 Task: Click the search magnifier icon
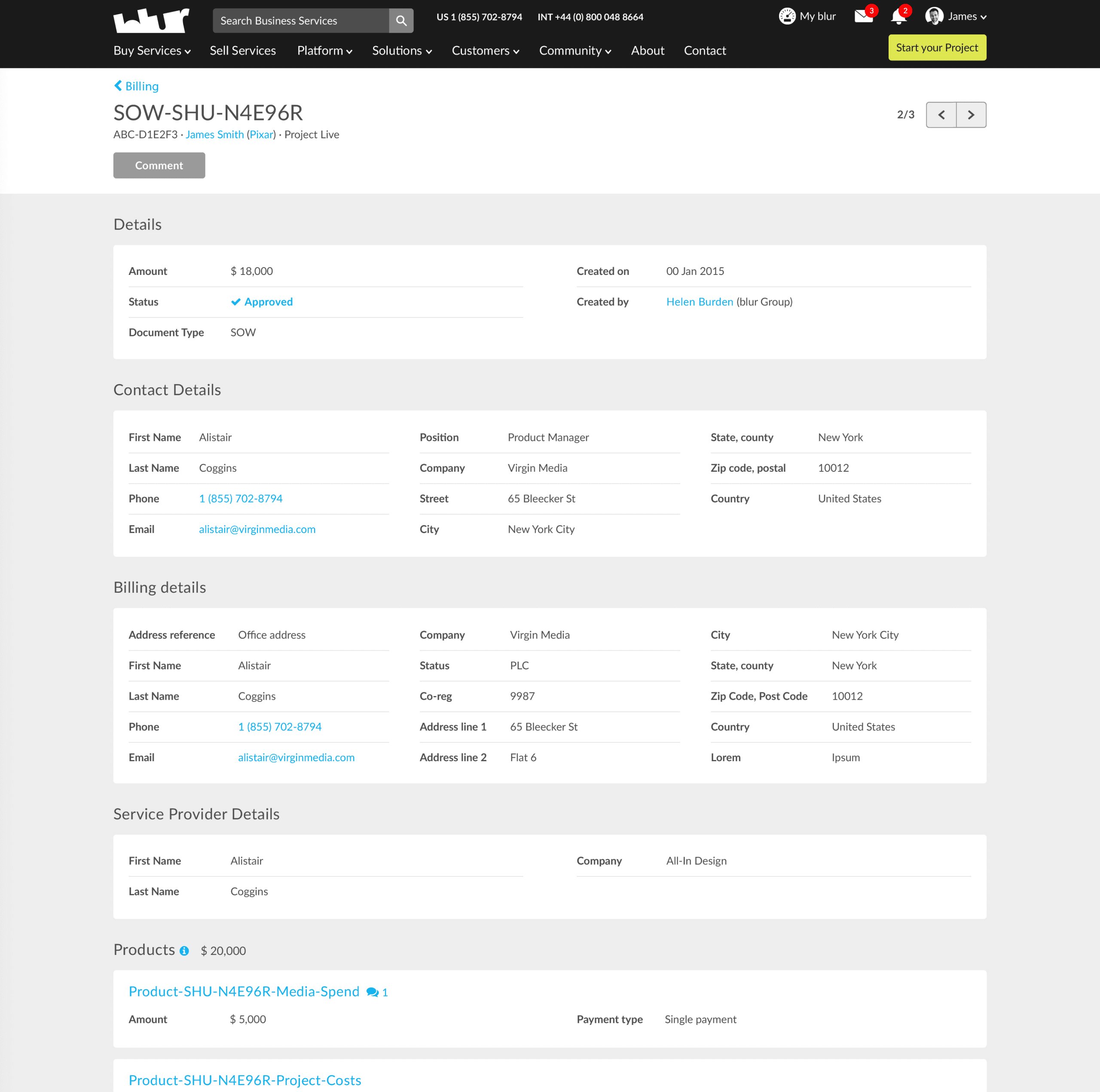(401, 21)
